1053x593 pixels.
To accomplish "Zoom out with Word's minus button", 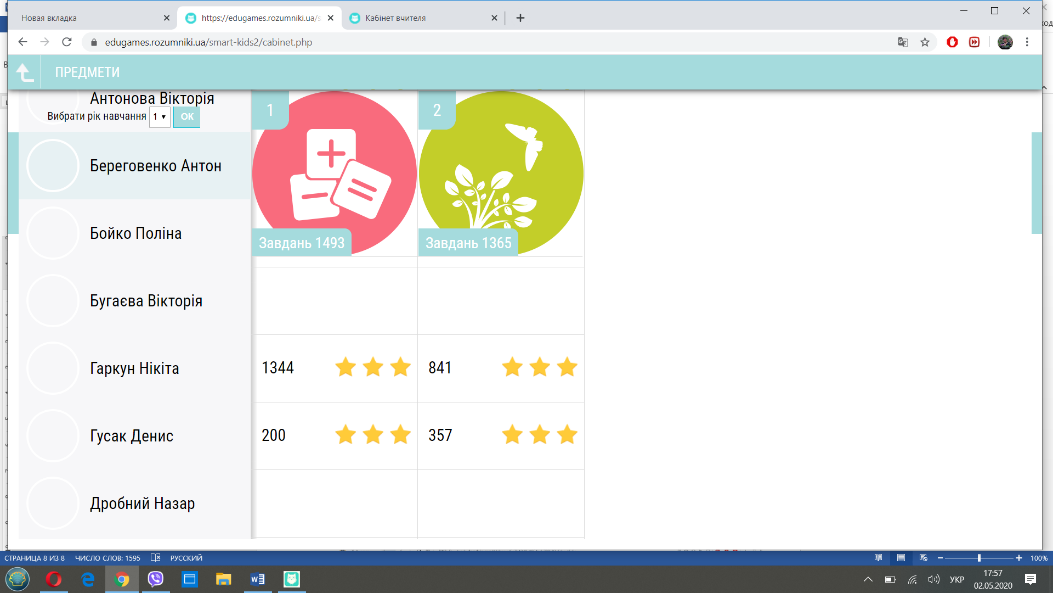I will (940, 558).
